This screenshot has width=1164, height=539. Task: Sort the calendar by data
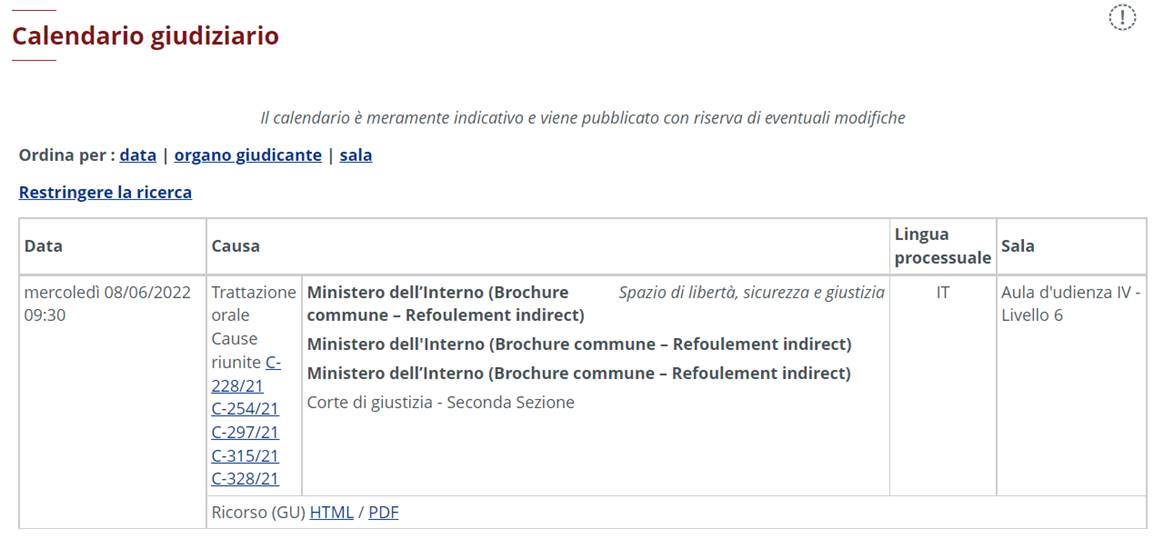[138, 155]
